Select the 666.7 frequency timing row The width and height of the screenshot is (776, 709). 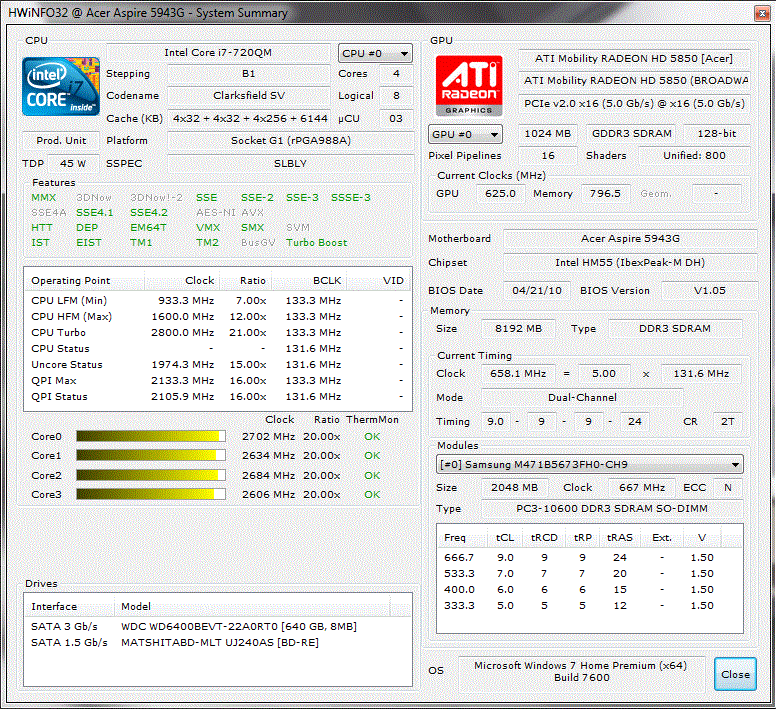590,558
